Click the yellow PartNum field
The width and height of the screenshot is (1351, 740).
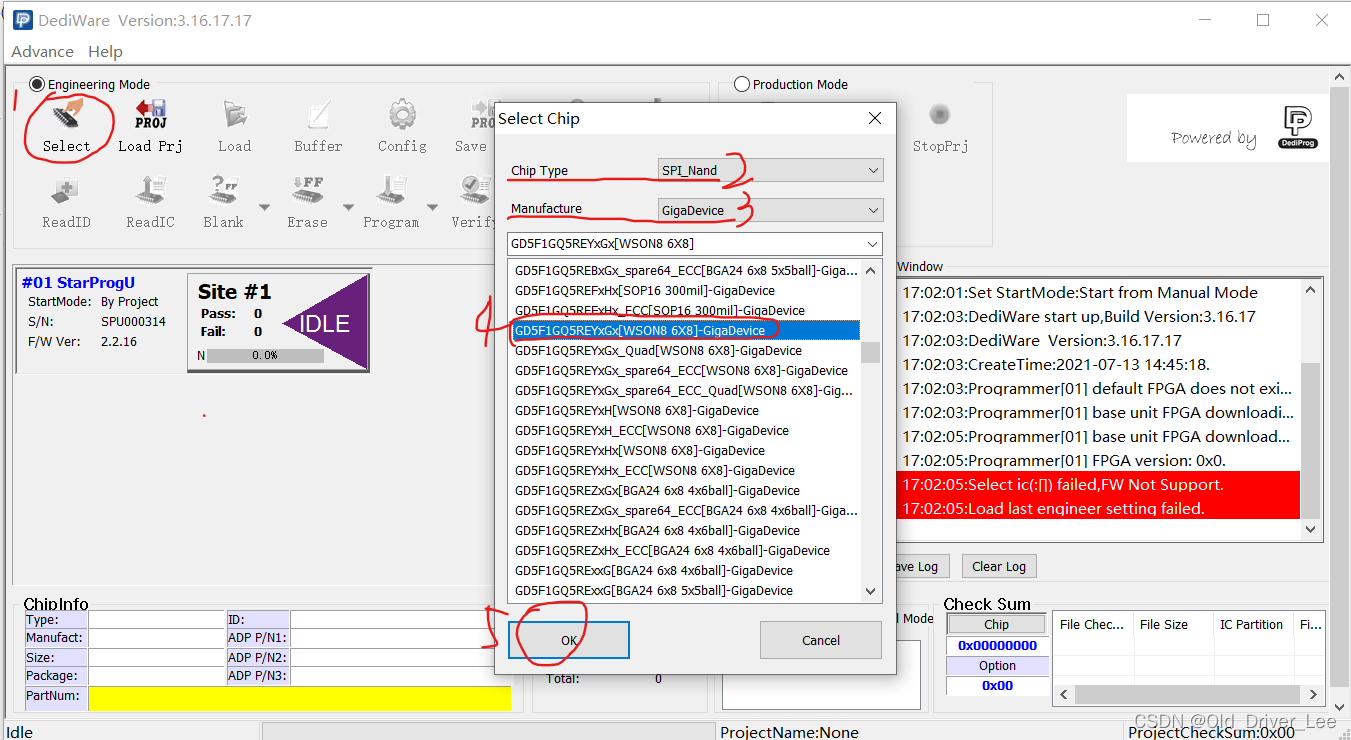coord(300,698)
